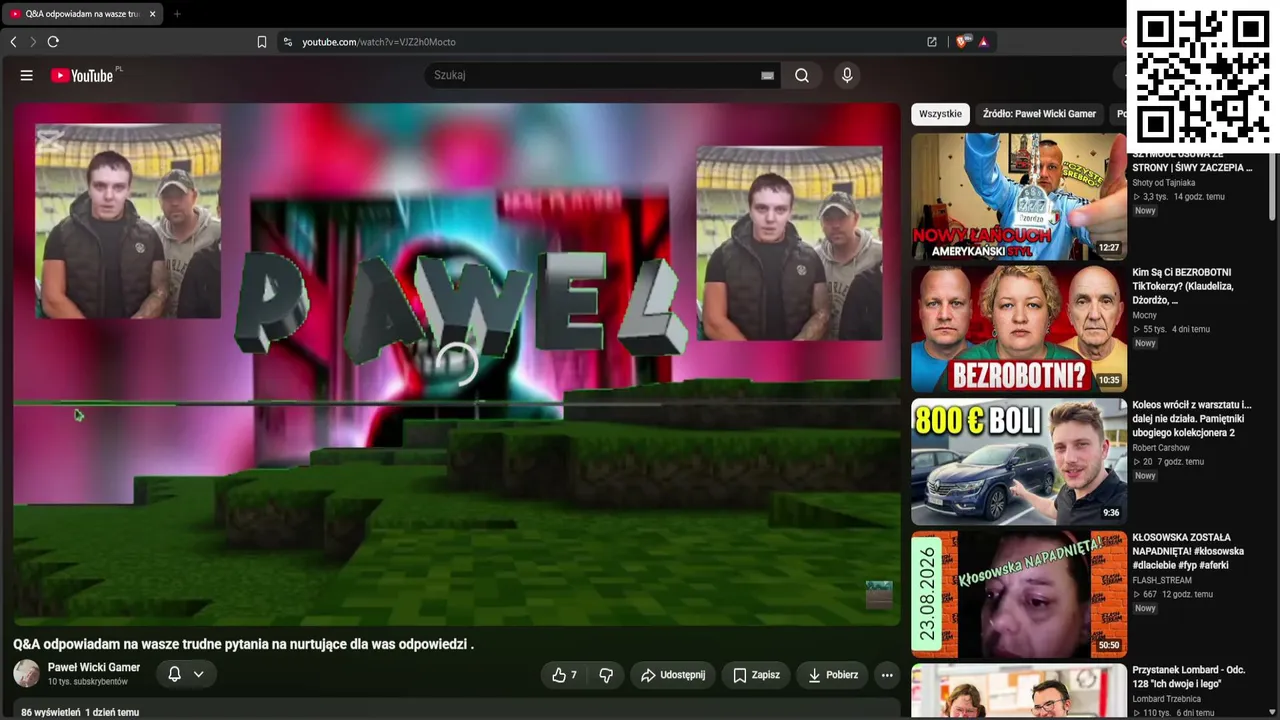Screen dimensions: 1280x720
Task: Click the '10 tys. subskrybentów' text
Action: pos(88,682)
